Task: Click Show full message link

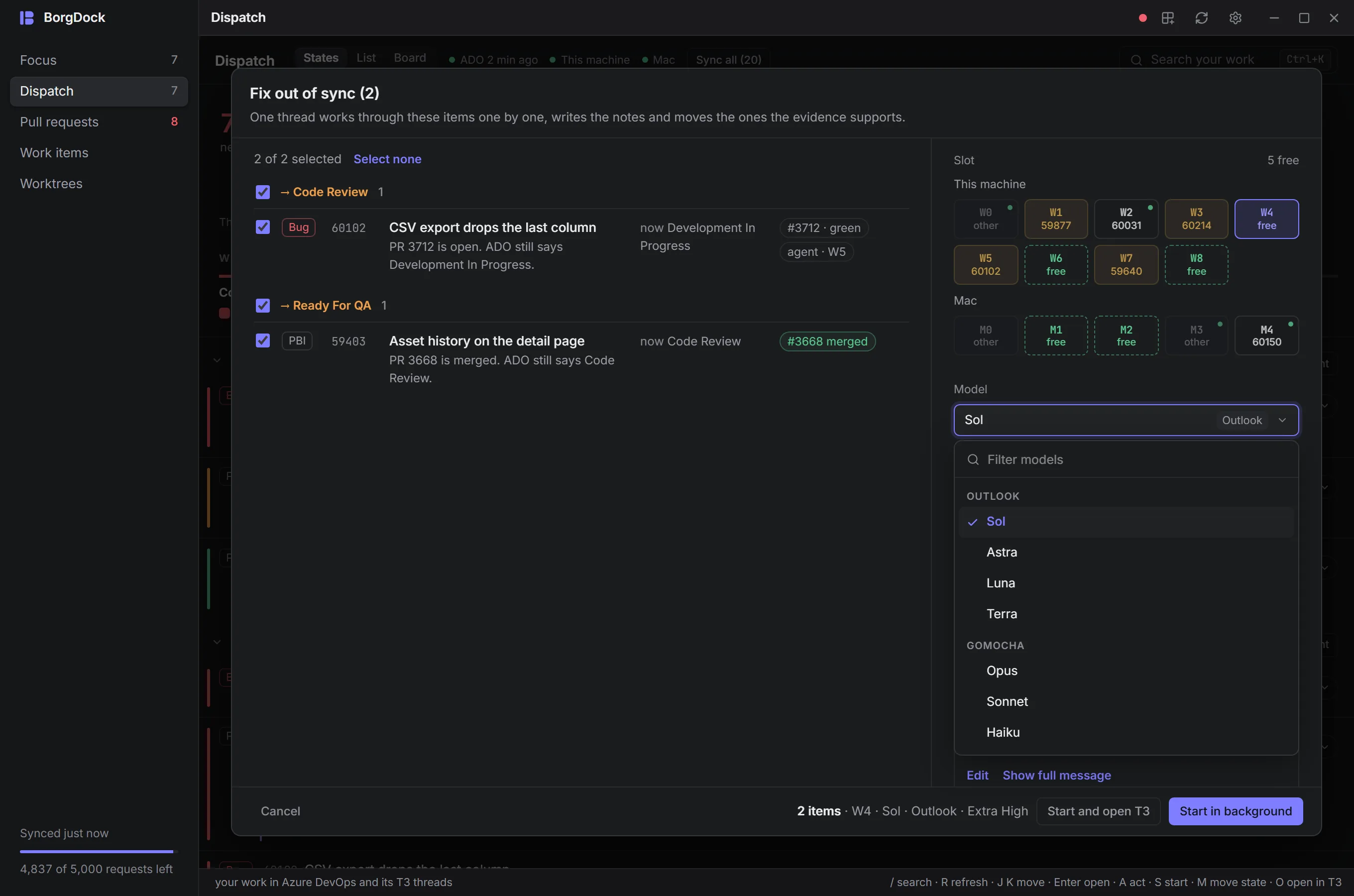Action: click(1056, 775)
